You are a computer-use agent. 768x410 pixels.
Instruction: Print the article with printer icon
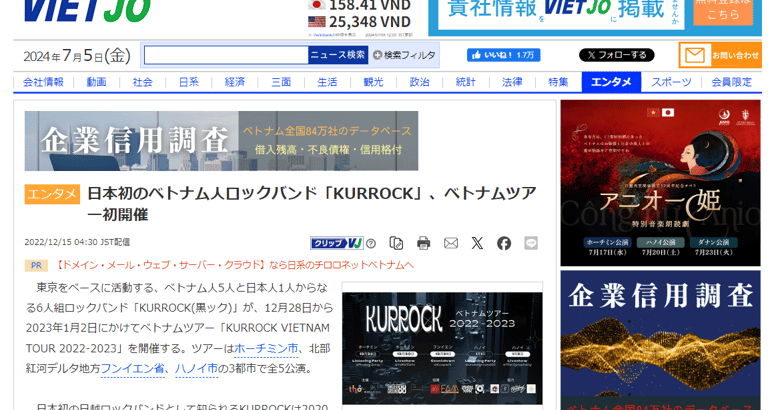(424, 243)
